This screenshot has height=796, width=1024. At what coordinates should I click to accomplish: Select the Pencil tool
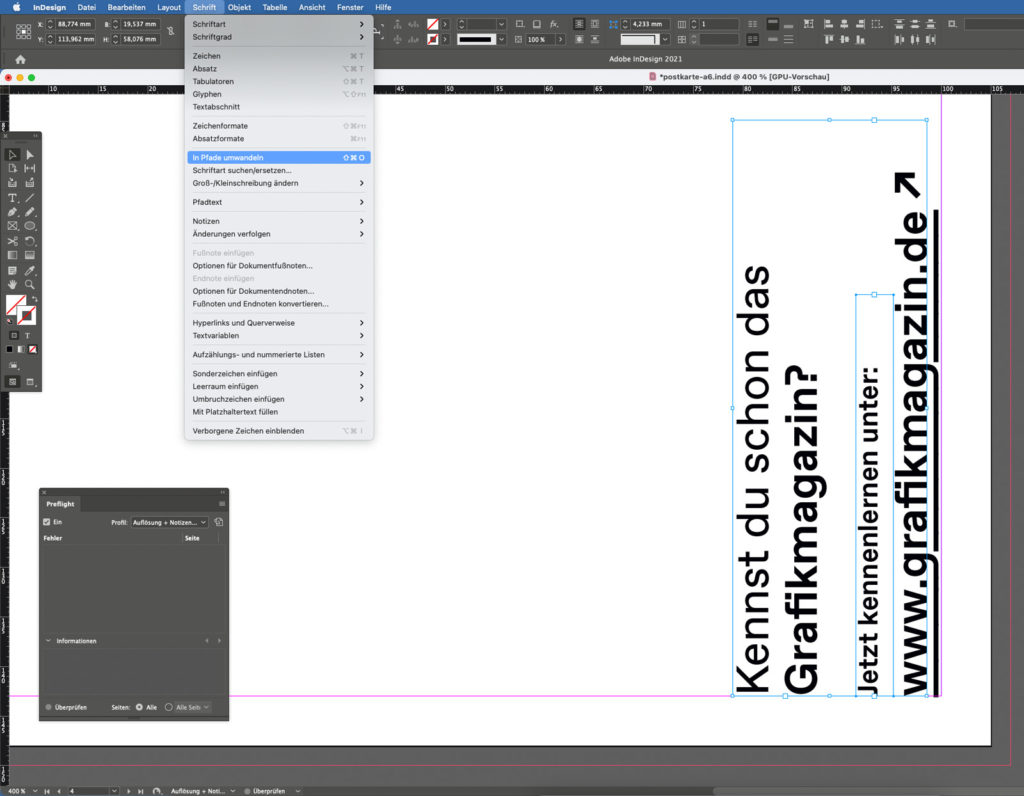[x=30, y=212]
